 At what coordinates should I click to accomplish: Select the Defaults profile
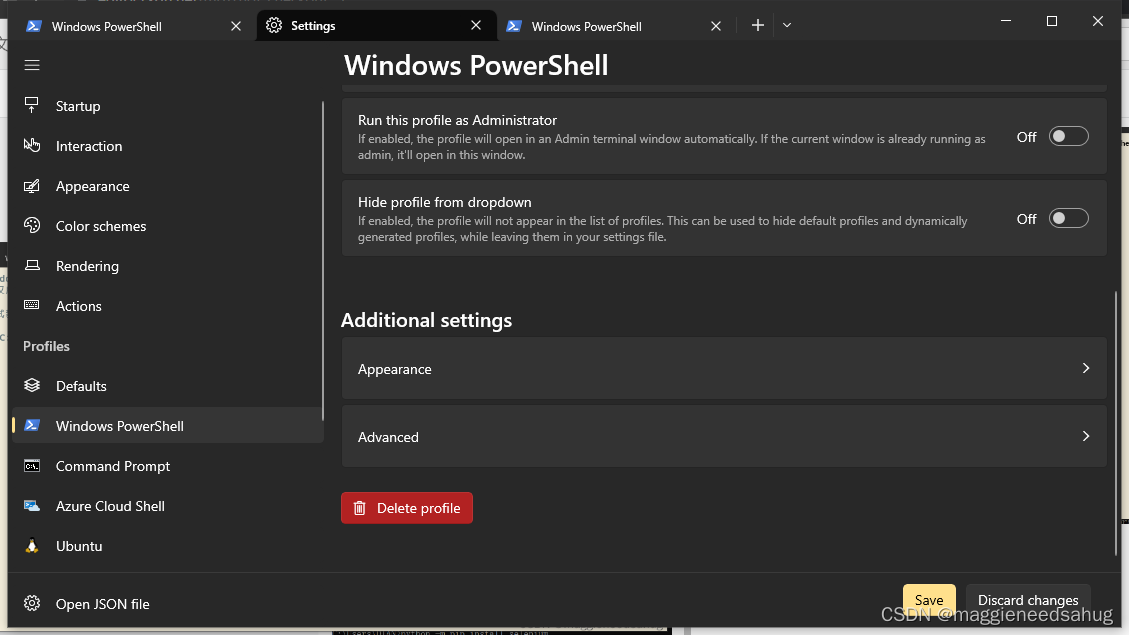click(x=167, y=386)
